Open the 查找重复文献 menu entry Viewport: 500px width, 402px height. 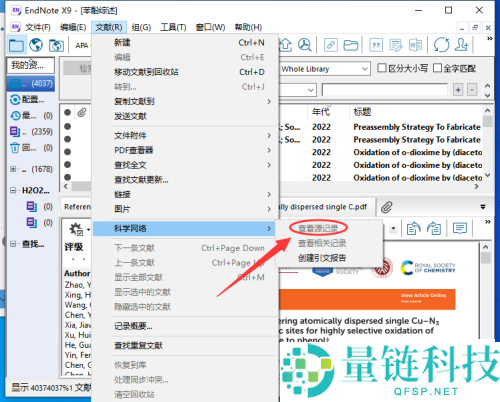(138, 346)
